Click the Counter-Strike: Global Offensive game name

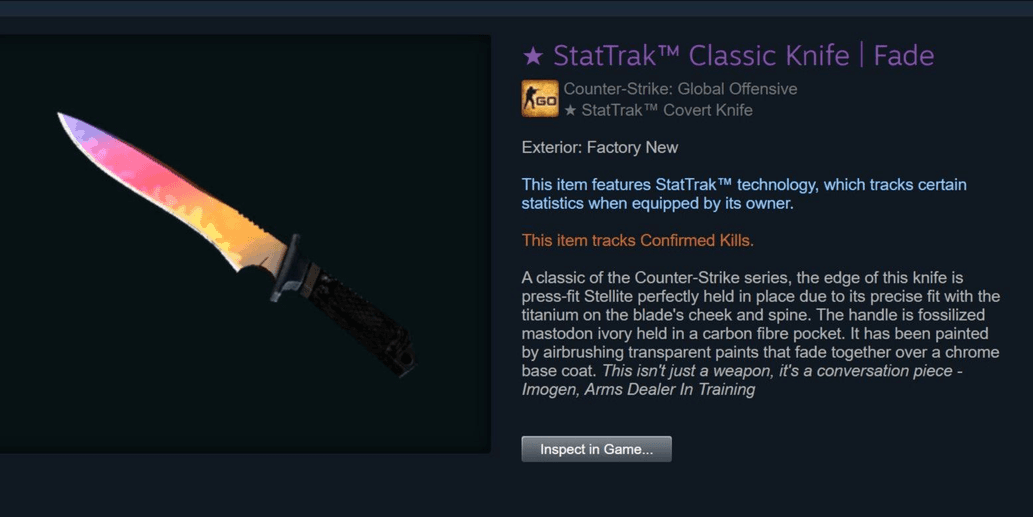click(x=680, y=89)
